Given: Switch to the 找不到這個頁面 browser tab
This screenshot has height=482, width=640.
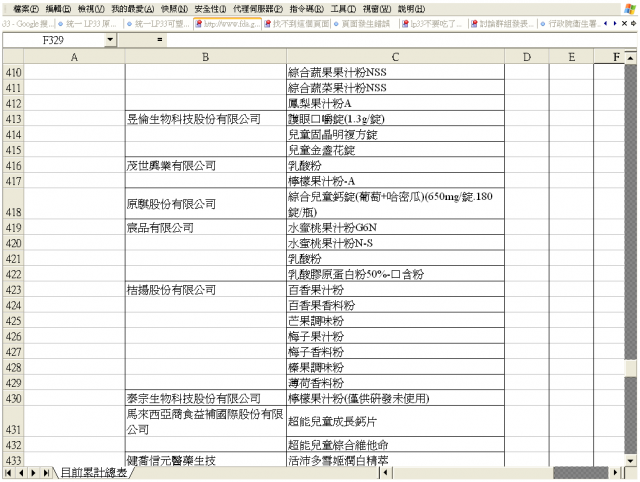Looking at the screenshot, I should pos(297,24).
